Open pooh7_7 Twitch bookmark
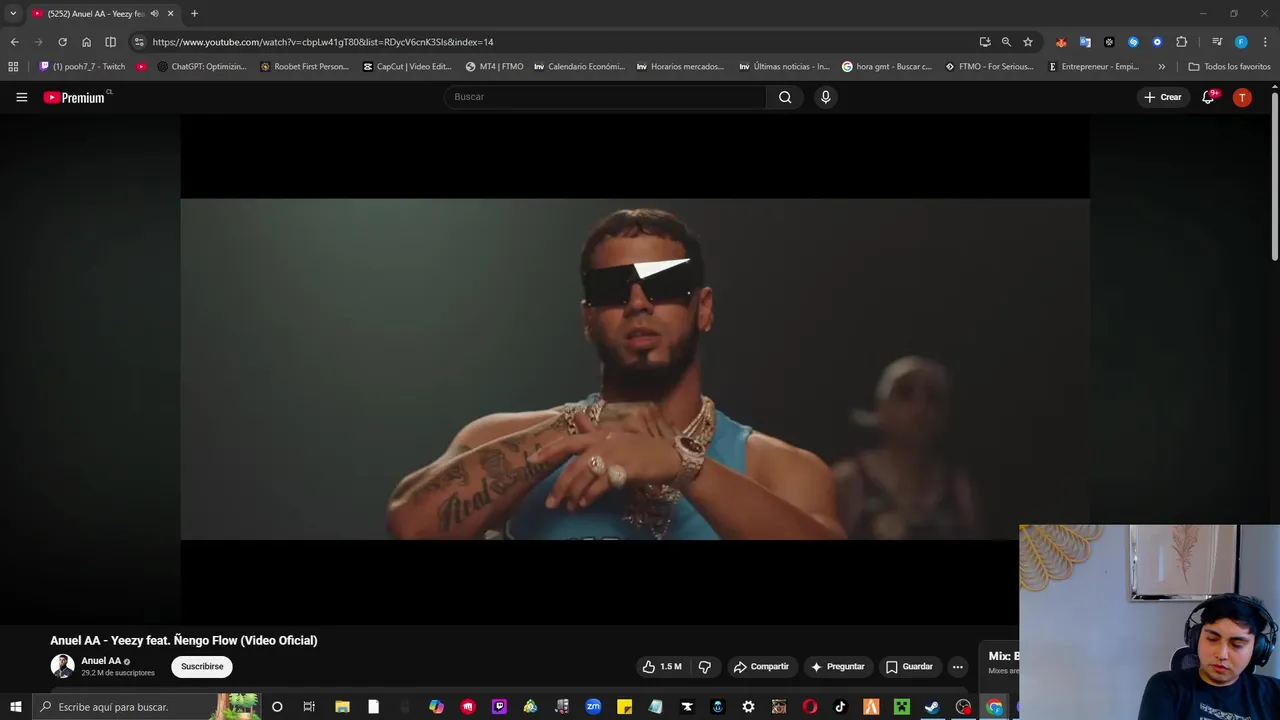Screen dimensions: 1280x720 pyautogui.click(x=83, y=67)
